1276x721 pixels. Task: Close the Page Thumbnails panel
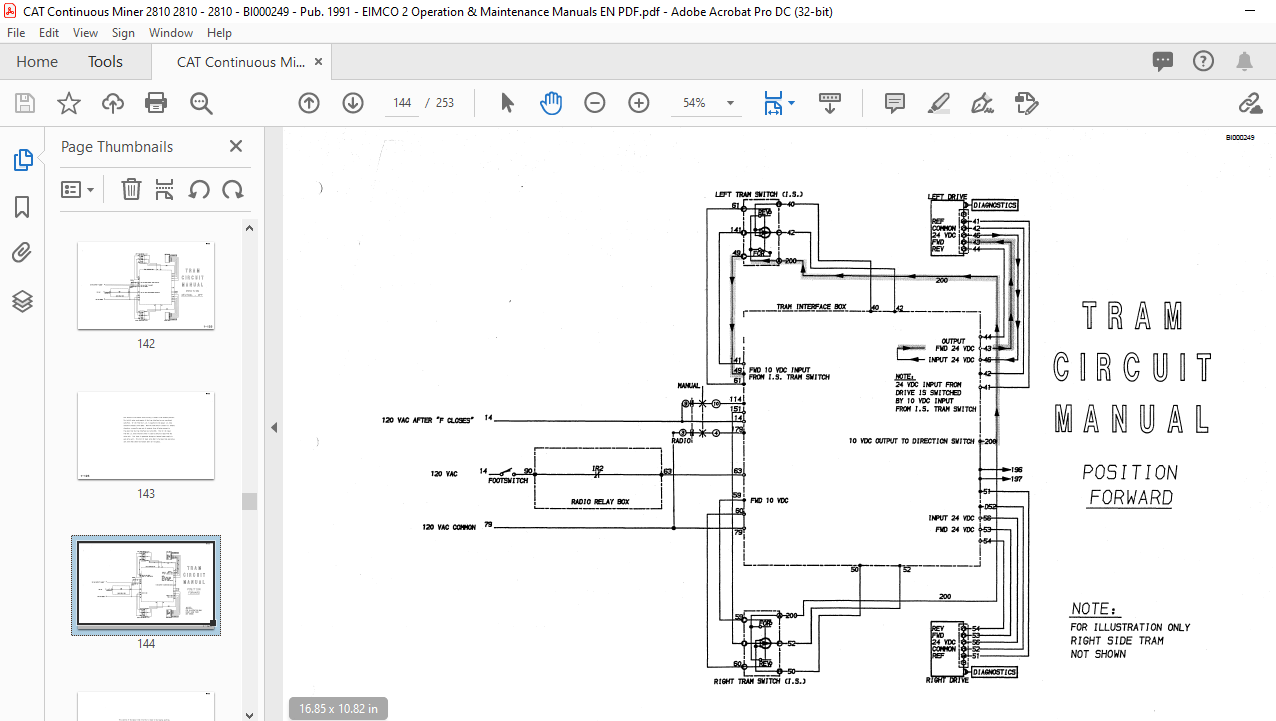coord(236,146)
